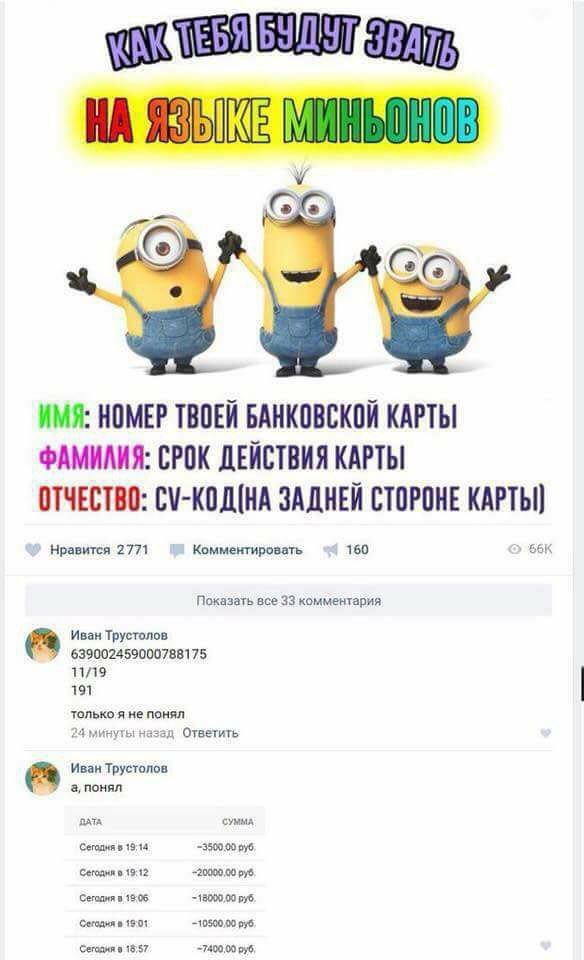Click the eye views counter 66K
The width and height of the screenshot is (584, 960).
pos(530,549)
